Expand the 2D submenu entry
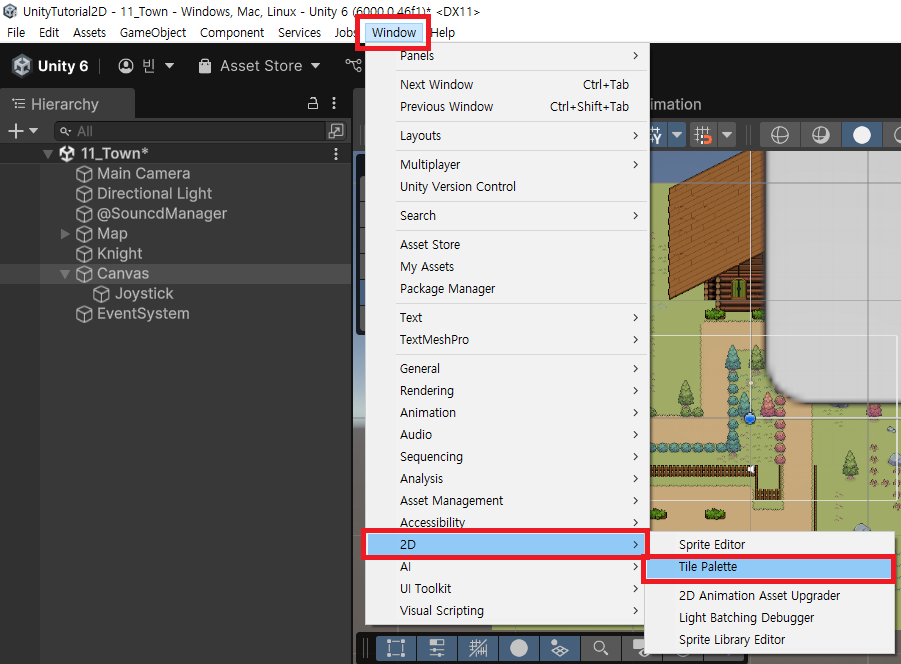The width and height of the screenshot is (901, 664). click(x=506, y=545)
